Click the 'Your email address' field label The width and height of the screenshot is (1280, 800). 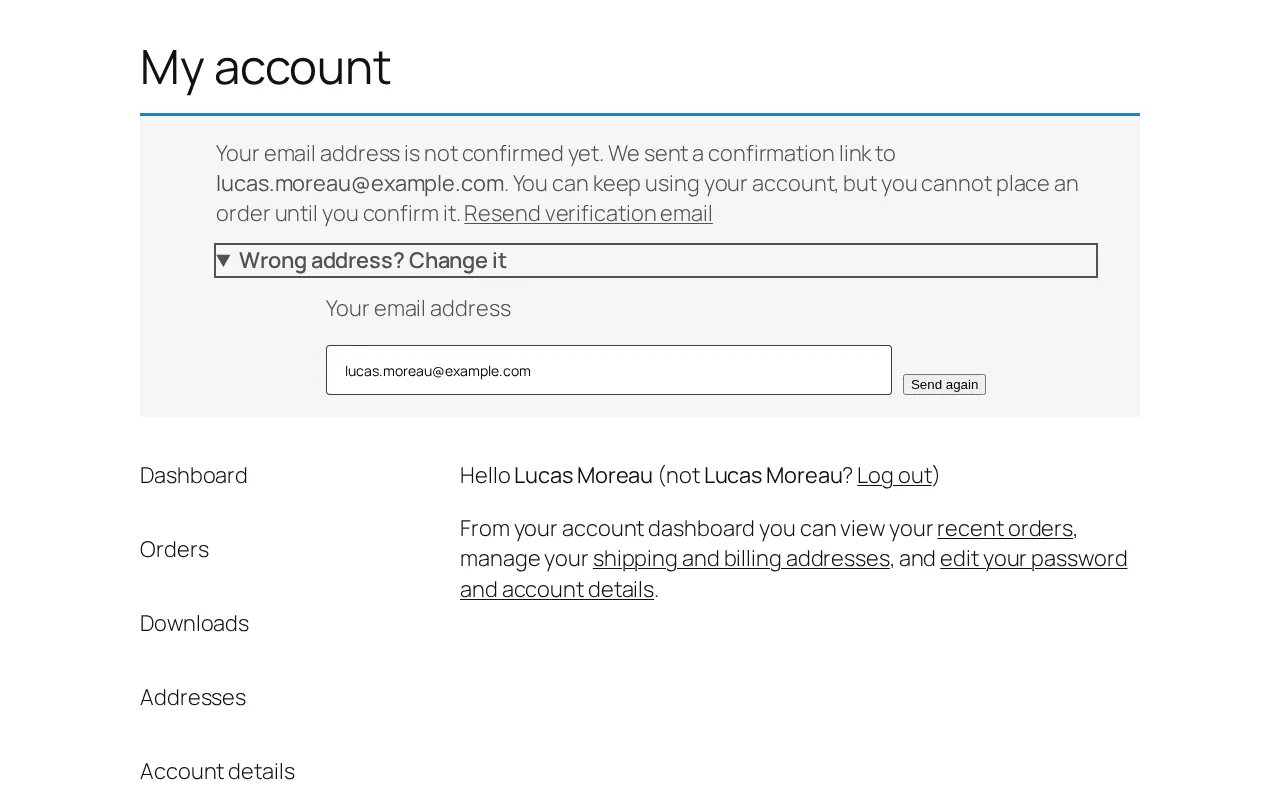coord(418,308)
